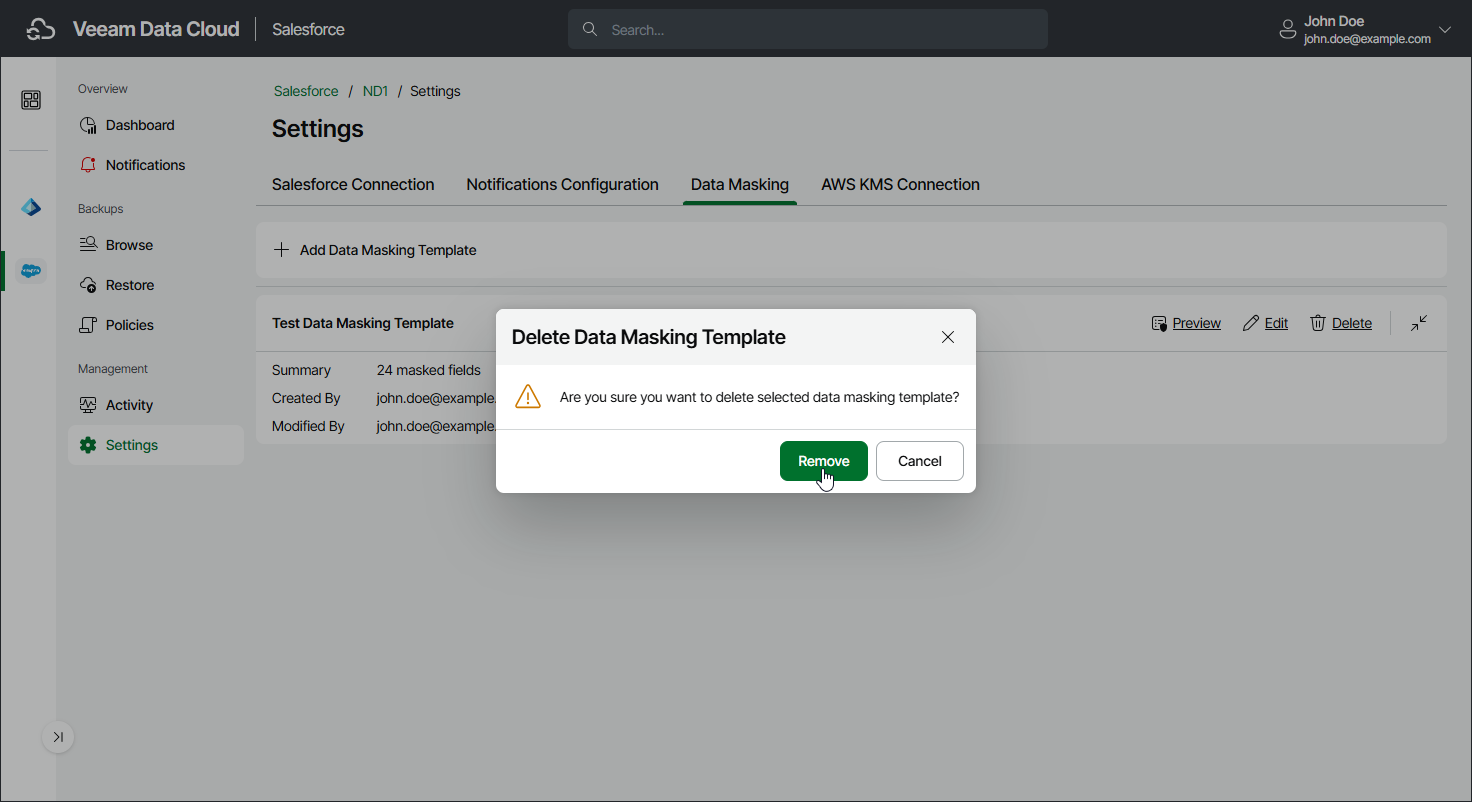
Task: Click the john.doe@example.com header email
Action: [x=1367, y=39]
